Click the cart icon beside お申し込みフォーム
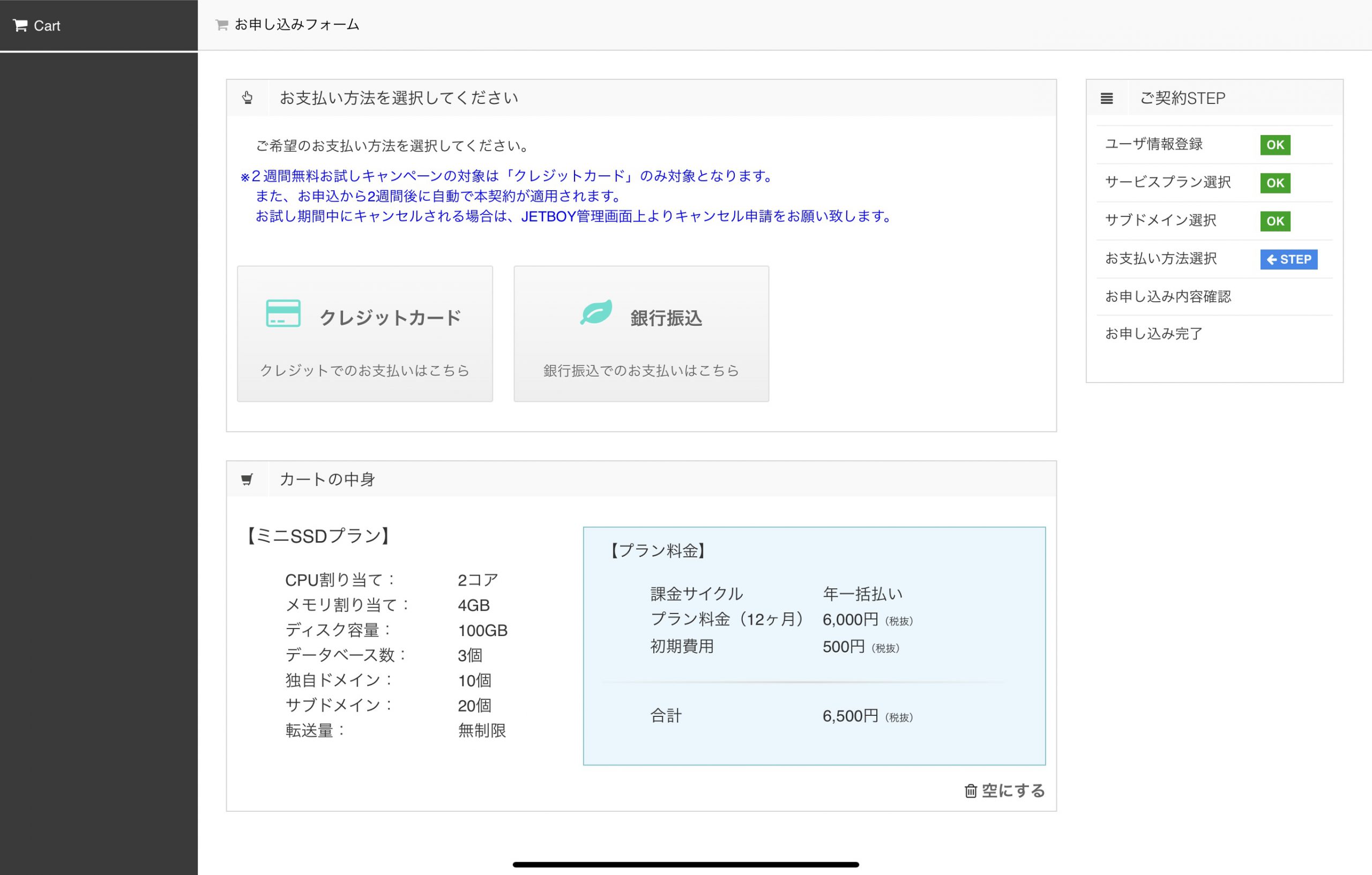 [x=222, y=25]
